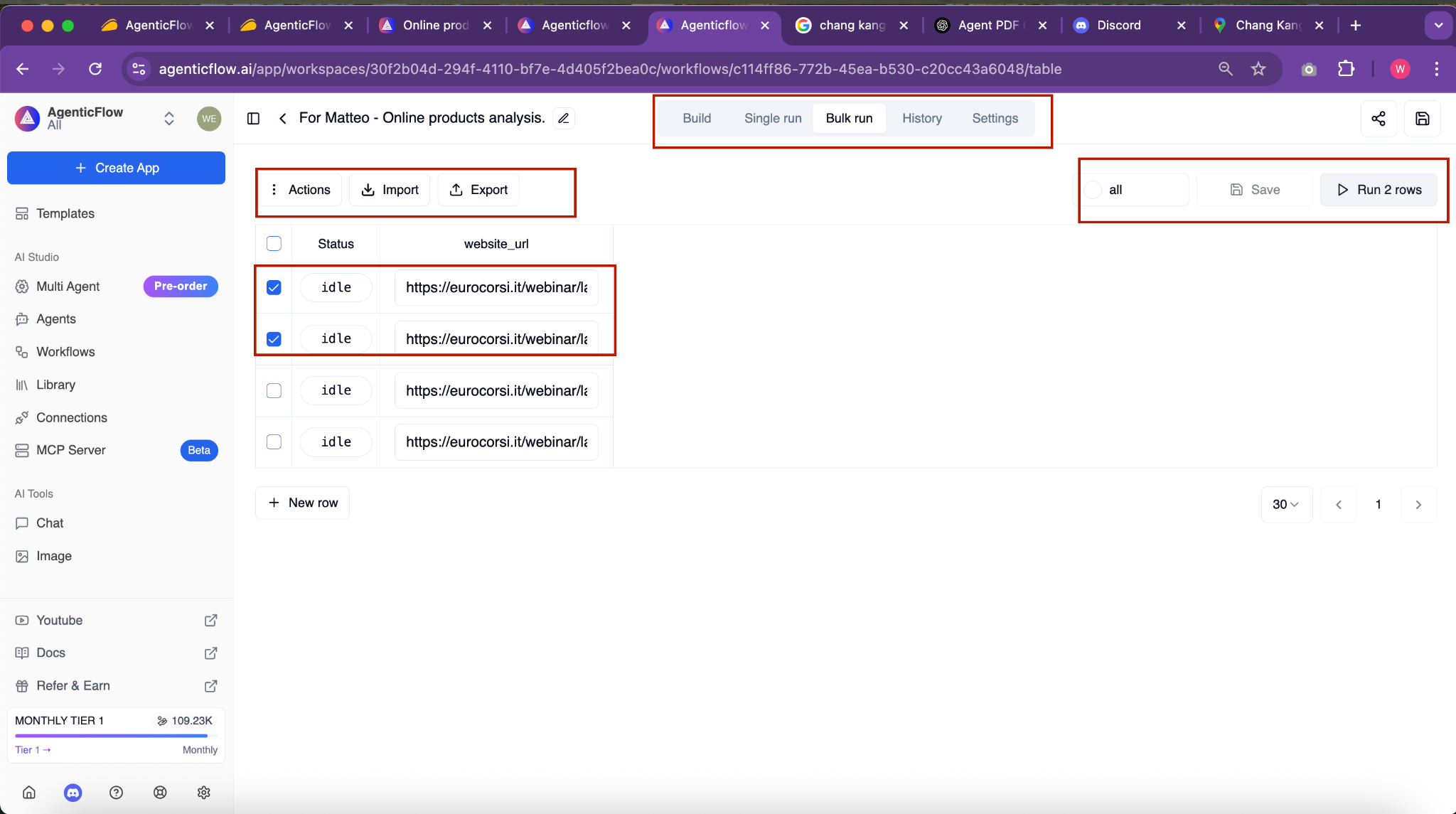Open the 30 rows per page dropdown
This screenshot has height=814, width=1456.
point(1286,504)
